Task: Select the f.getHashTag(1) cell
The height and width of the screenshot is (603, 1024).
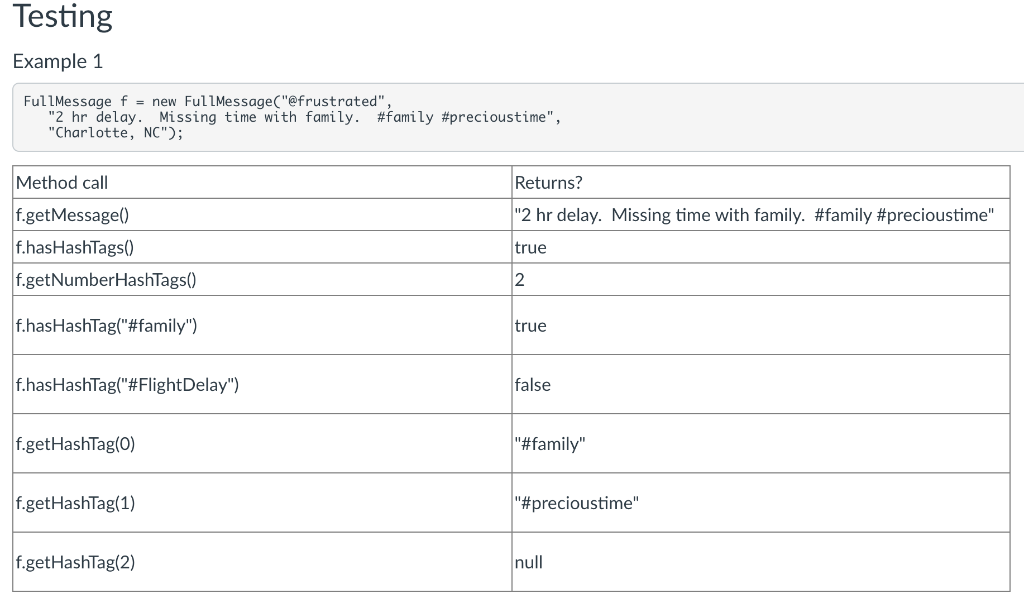Action: click(262, 502)
